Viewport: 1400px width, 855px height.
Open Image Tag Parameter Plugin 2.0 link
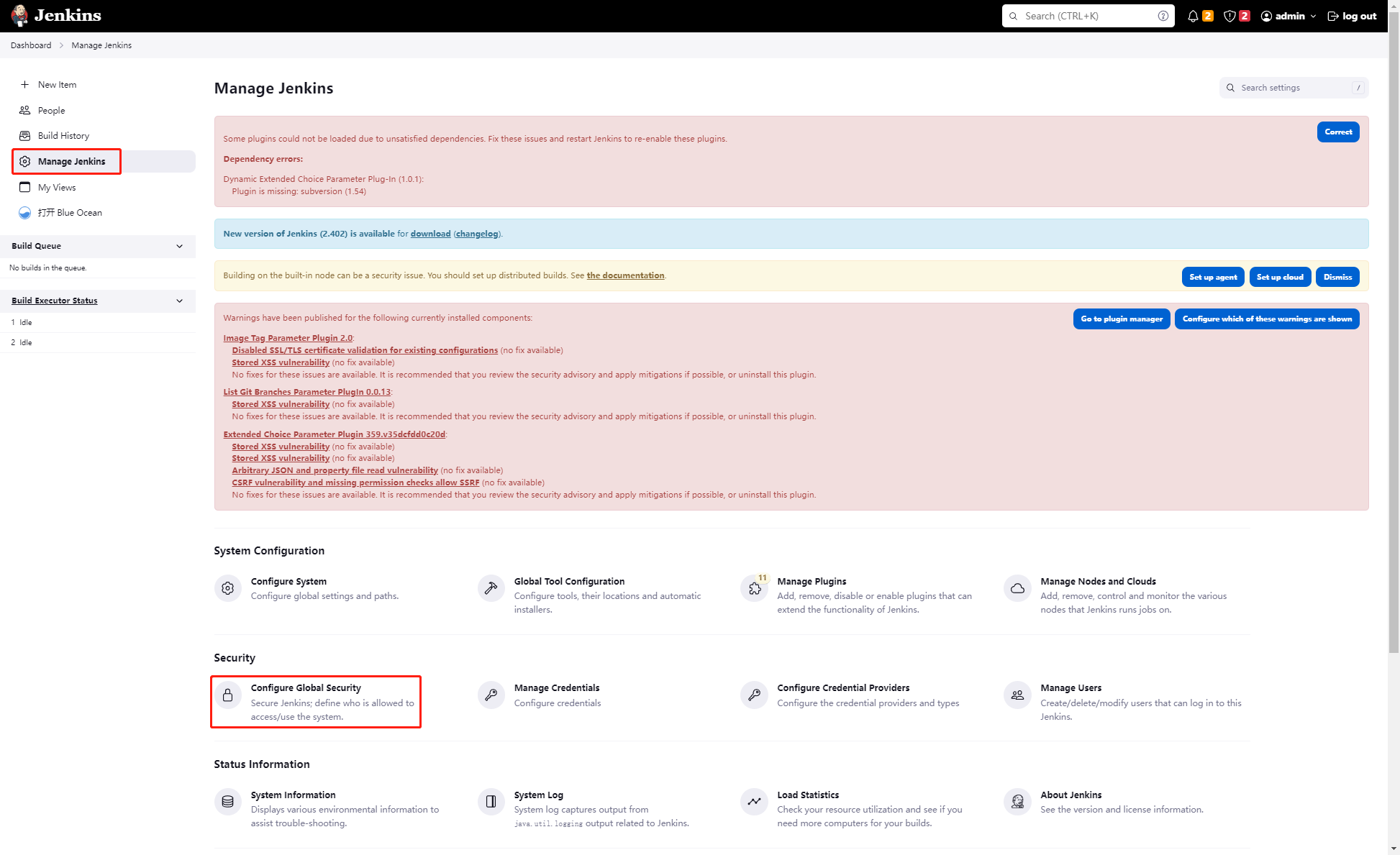pos(288,338)
